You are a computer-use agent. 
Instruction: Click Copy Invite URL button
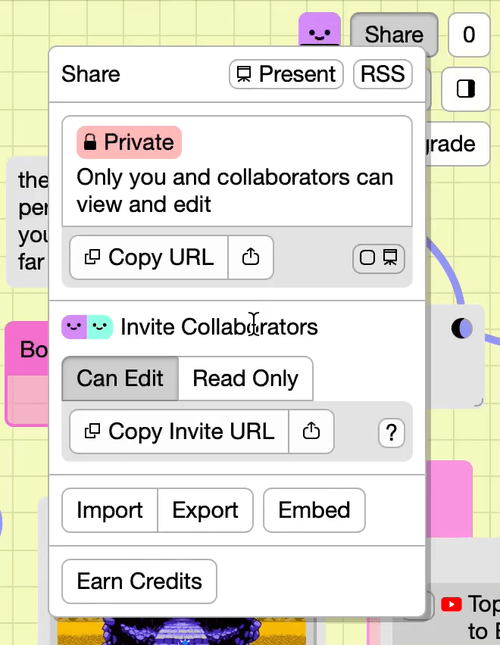(x=179, y=432)
